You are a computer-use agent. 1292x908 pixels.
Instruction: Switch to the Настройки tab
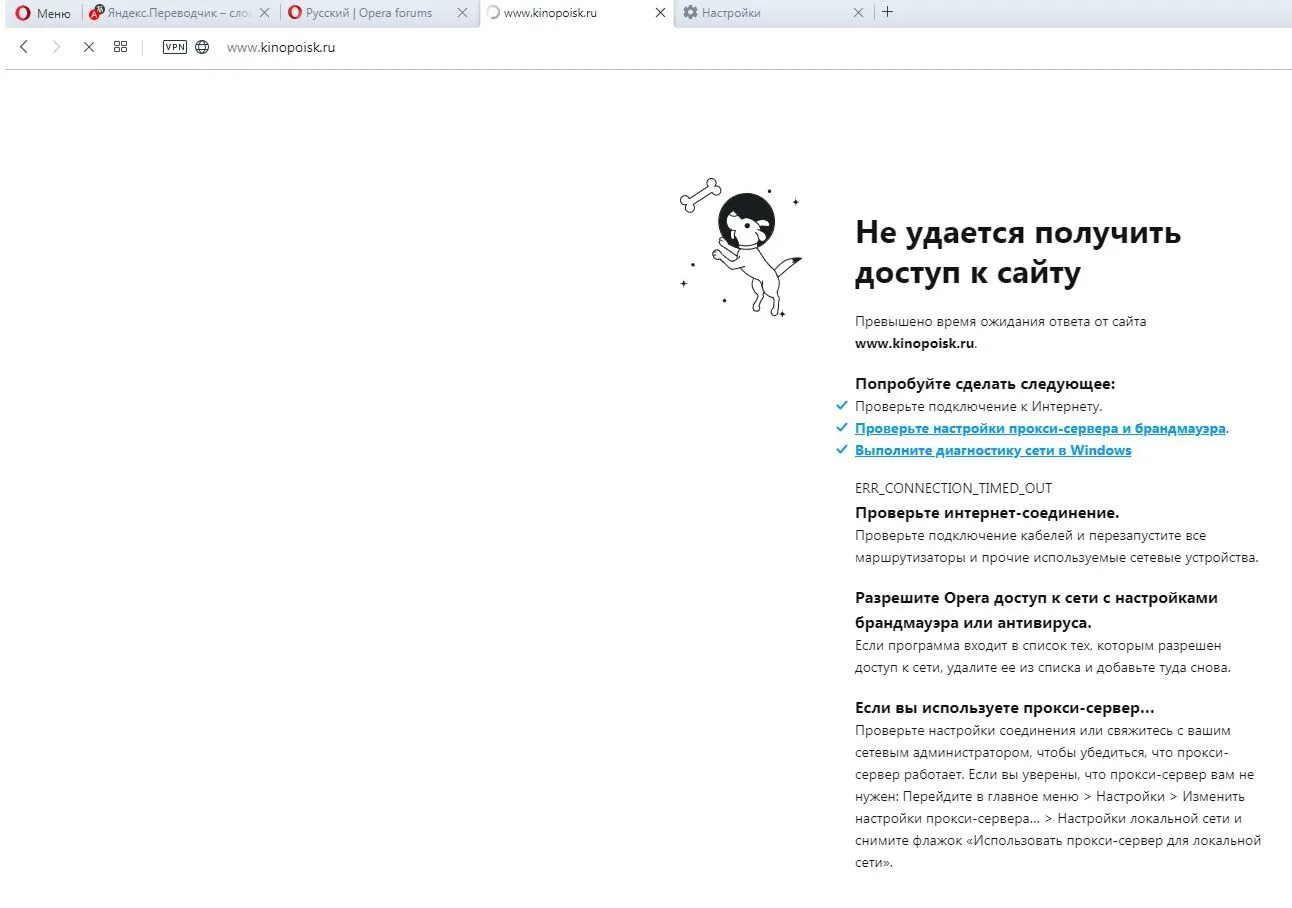(x=773, y=13)
